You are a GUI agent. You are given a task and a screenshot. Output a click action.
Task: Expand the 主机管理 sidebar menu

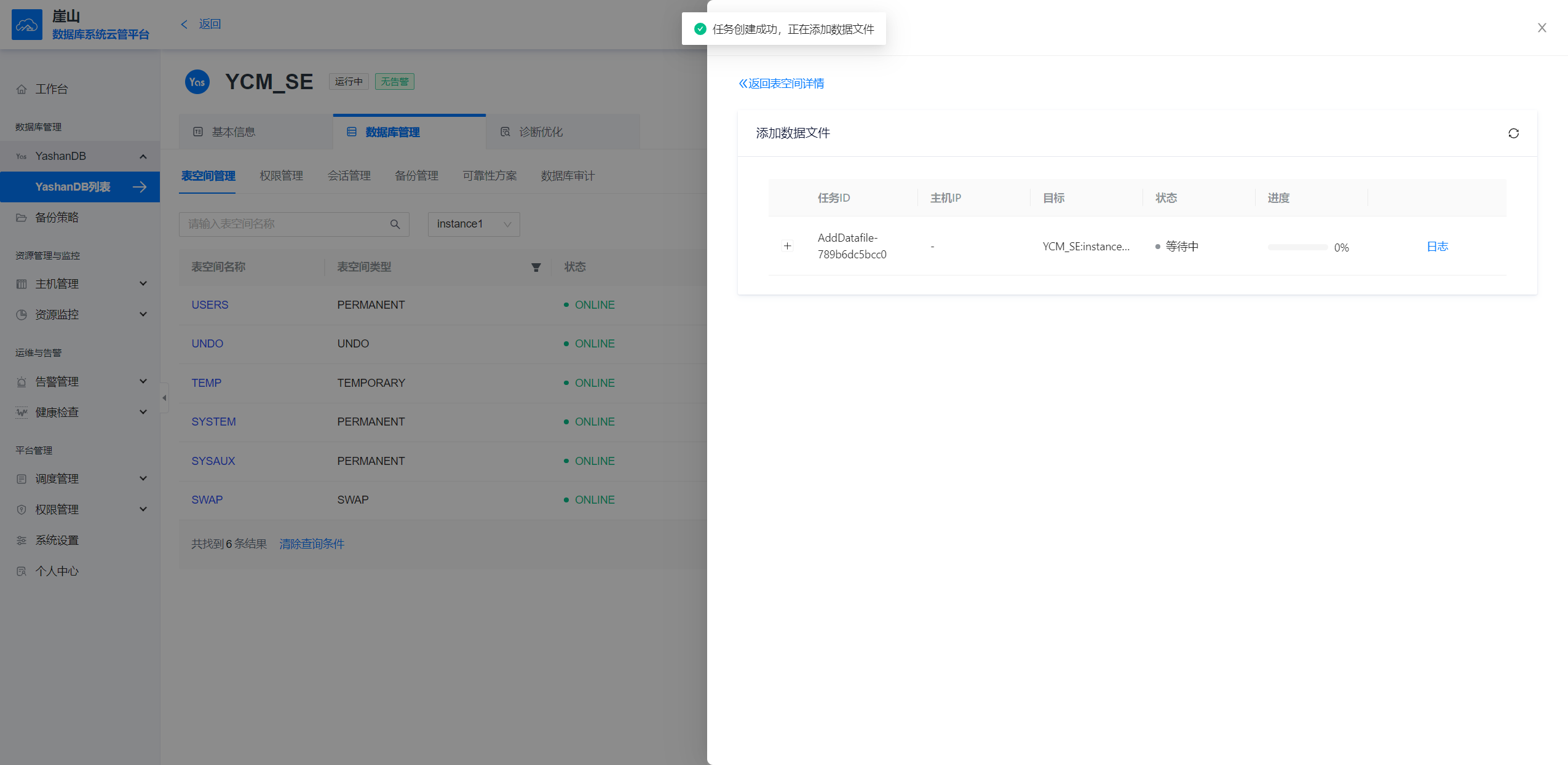(143, 283)
